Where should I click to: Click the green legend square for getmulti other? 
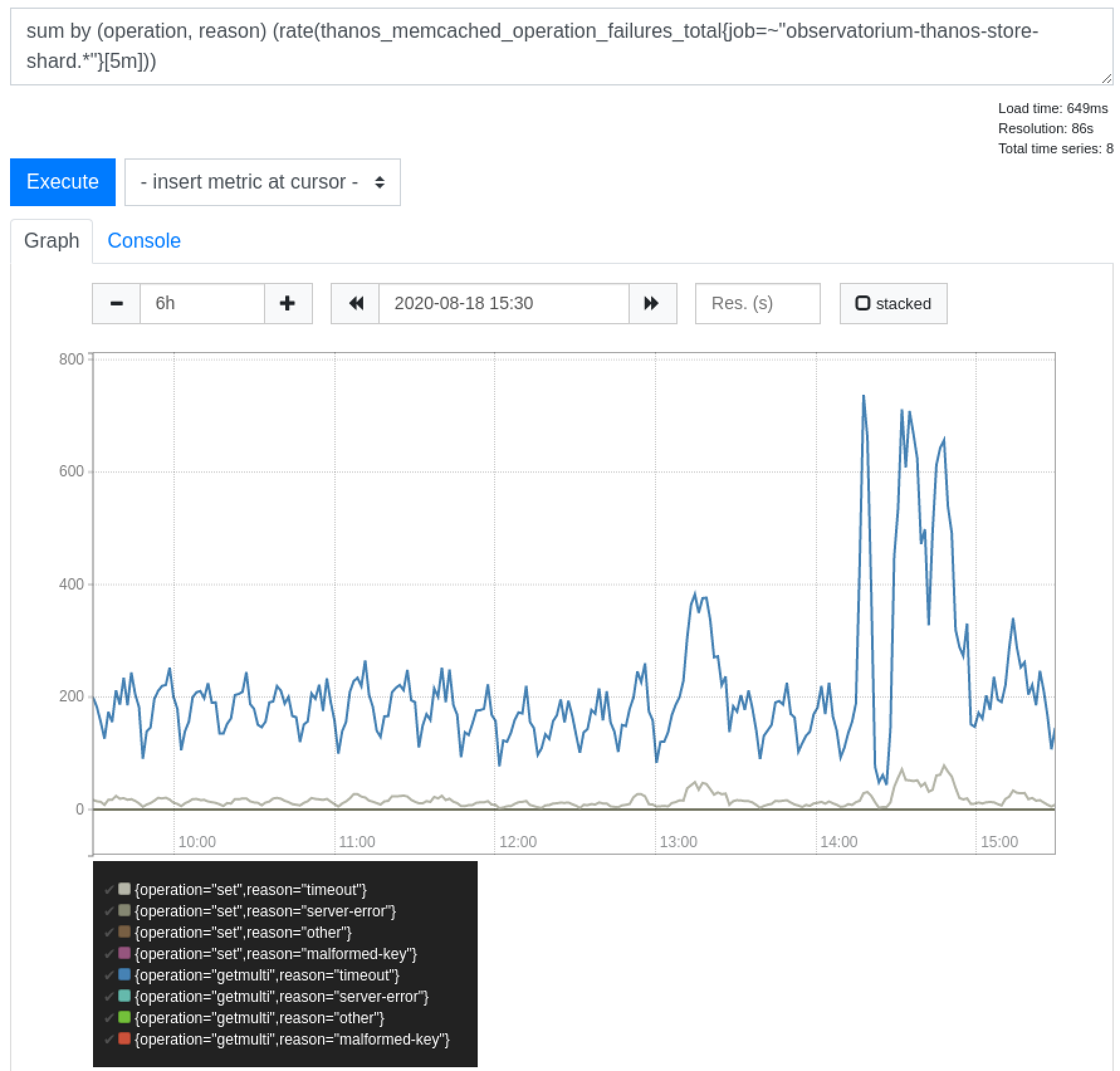123,1018
